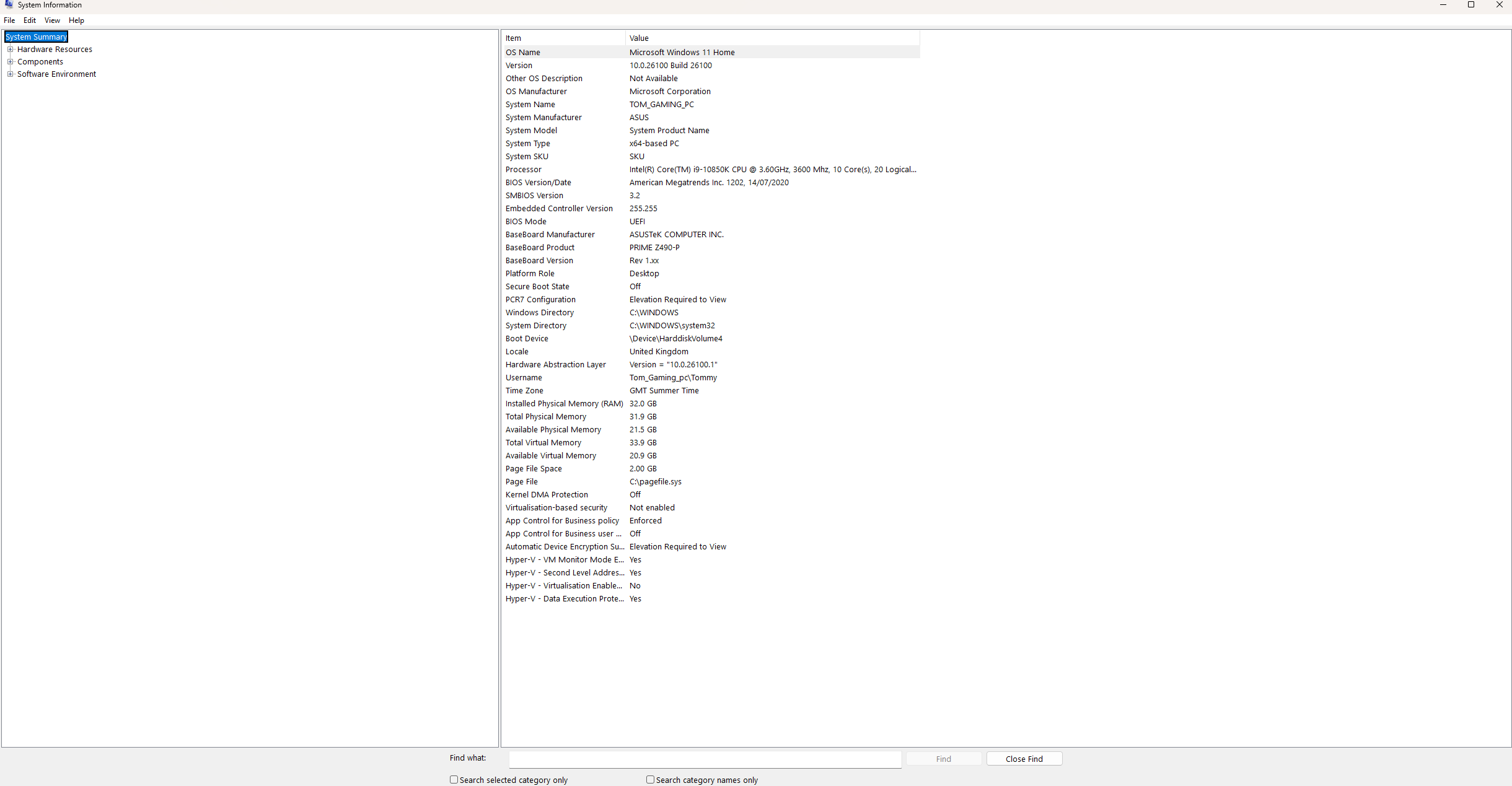Open the File menu

9,20
